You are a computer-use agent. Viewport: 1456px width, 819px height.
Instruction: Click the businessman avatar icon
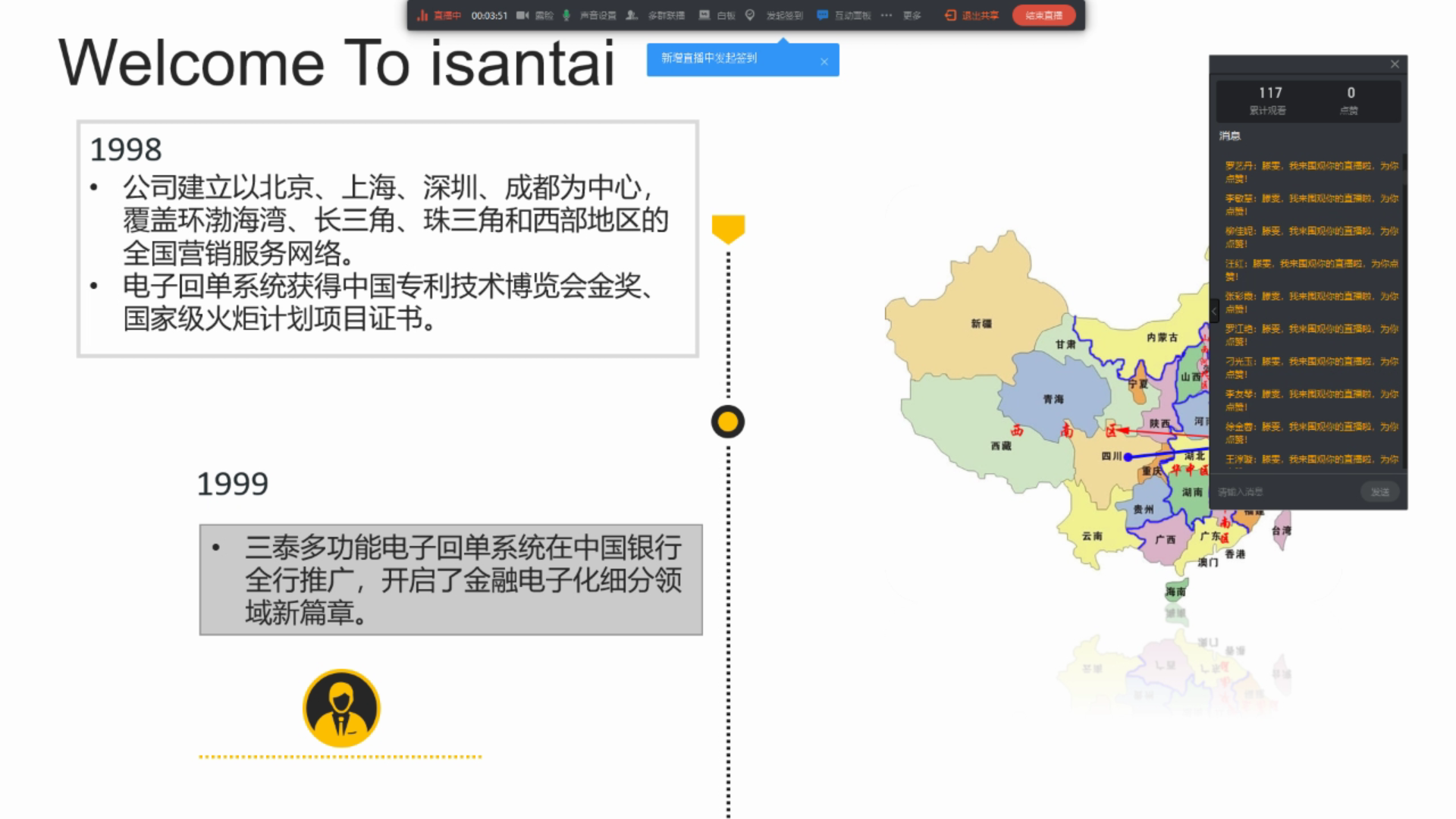(341, 708)
